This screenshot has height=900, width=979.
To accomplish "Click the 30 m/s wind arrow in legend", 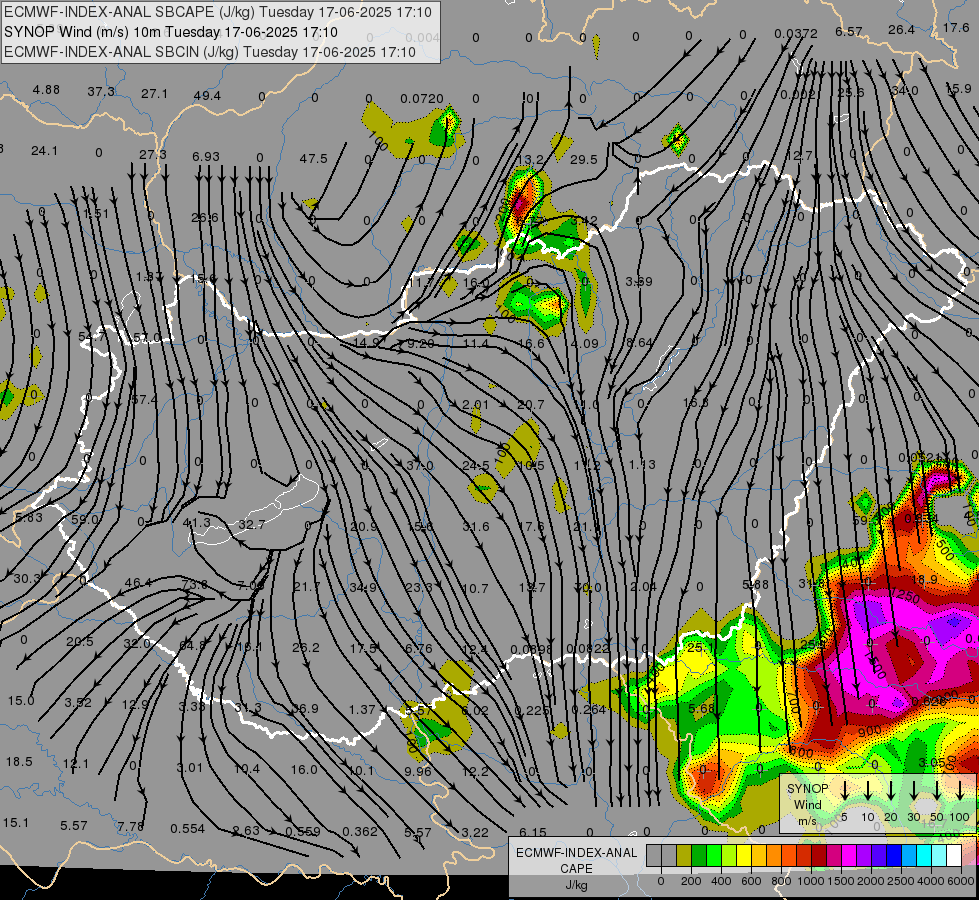I will [x=914, y=791].
